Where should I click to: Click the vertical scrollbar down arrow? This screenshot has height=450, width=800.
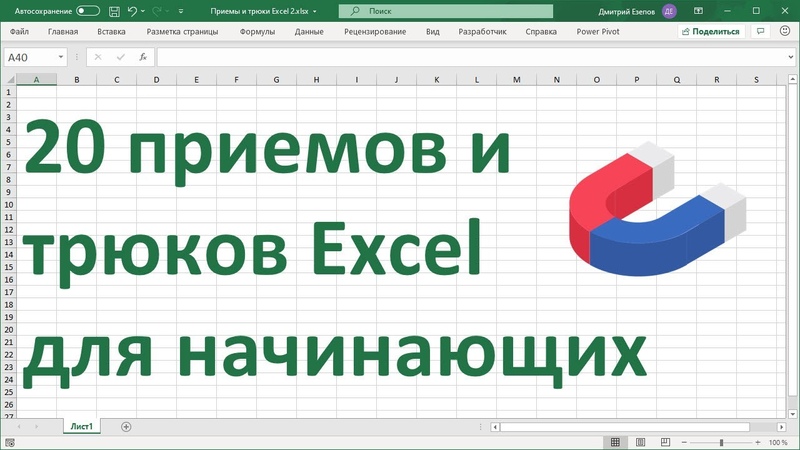coord(792,414)
